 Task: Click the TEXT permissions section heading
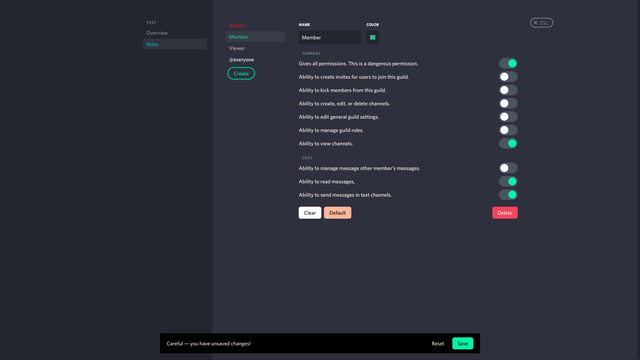click(307, 158)
